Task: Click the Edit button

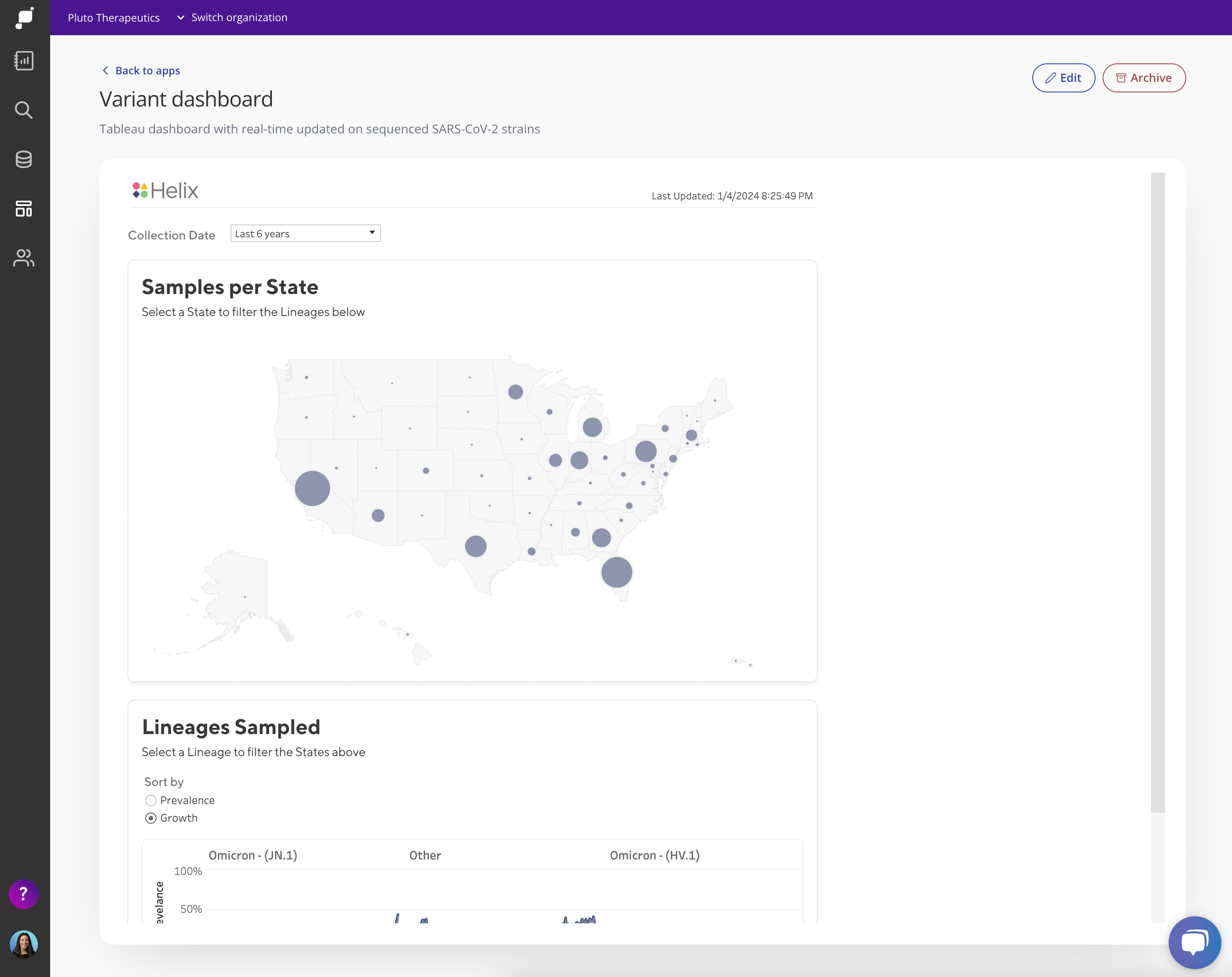Action: pyautogui.click(x=1063, y=78)
